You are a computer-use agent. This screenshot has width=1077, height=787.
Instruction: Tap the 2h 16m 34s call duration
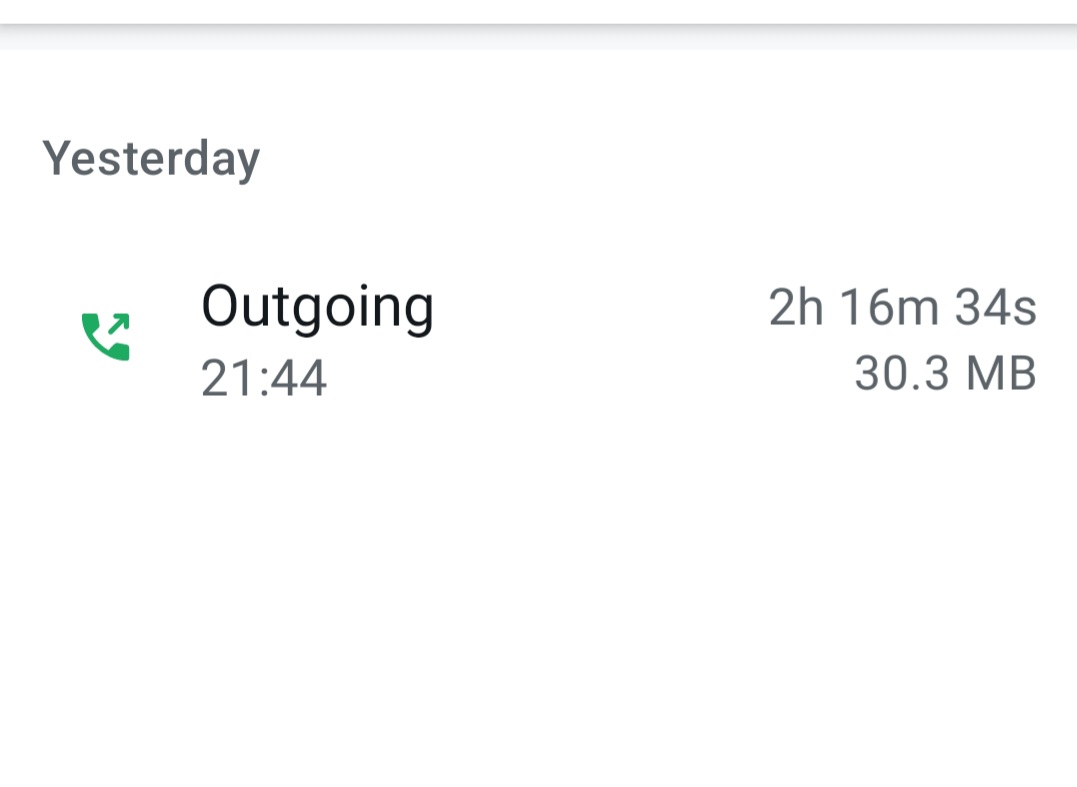click(902, 307)
